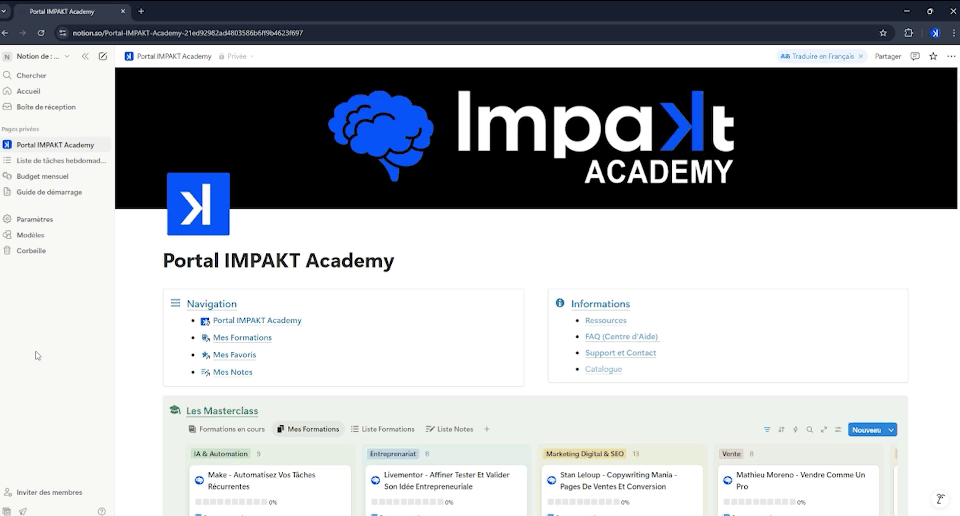960x516 pixels.
Task: Open database filter icon
Action: point(767,430)
